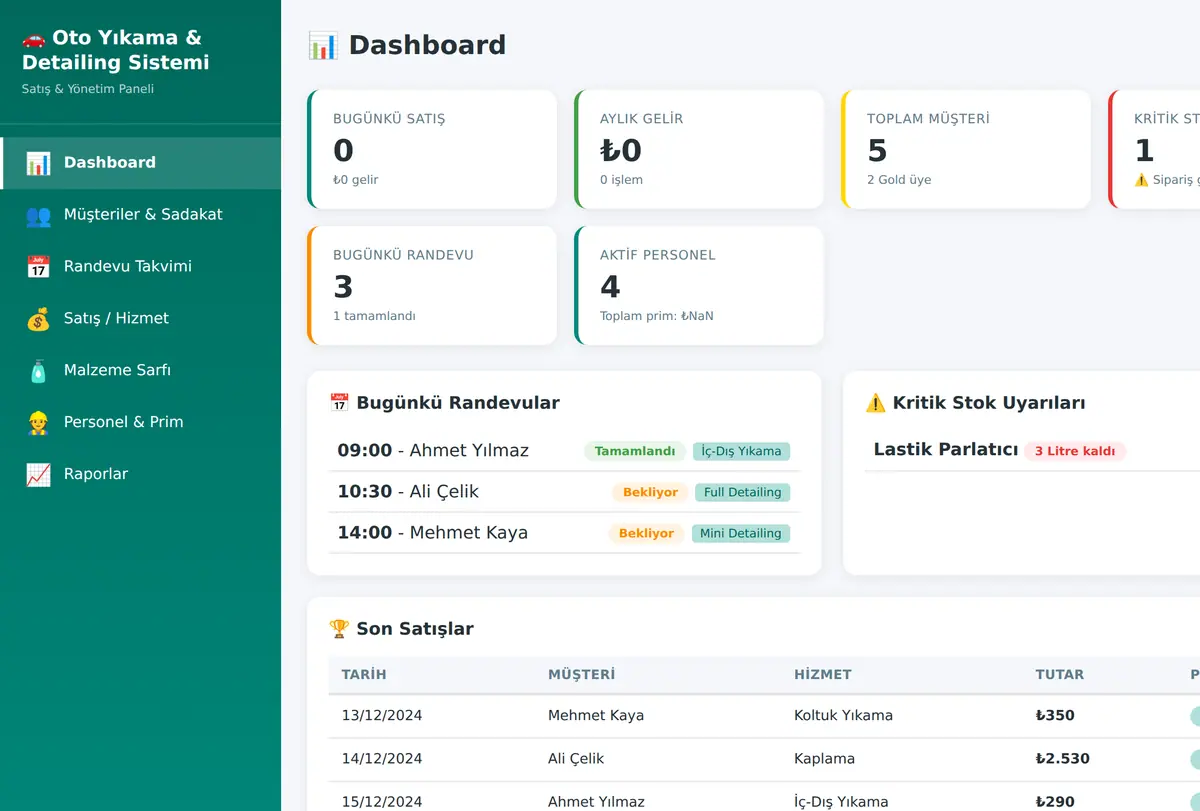The width and height of the screenshot is (1200, 811).
Task: Select the 14:00 - Mehmet Kaya appointment
Action: click(565, 533)
